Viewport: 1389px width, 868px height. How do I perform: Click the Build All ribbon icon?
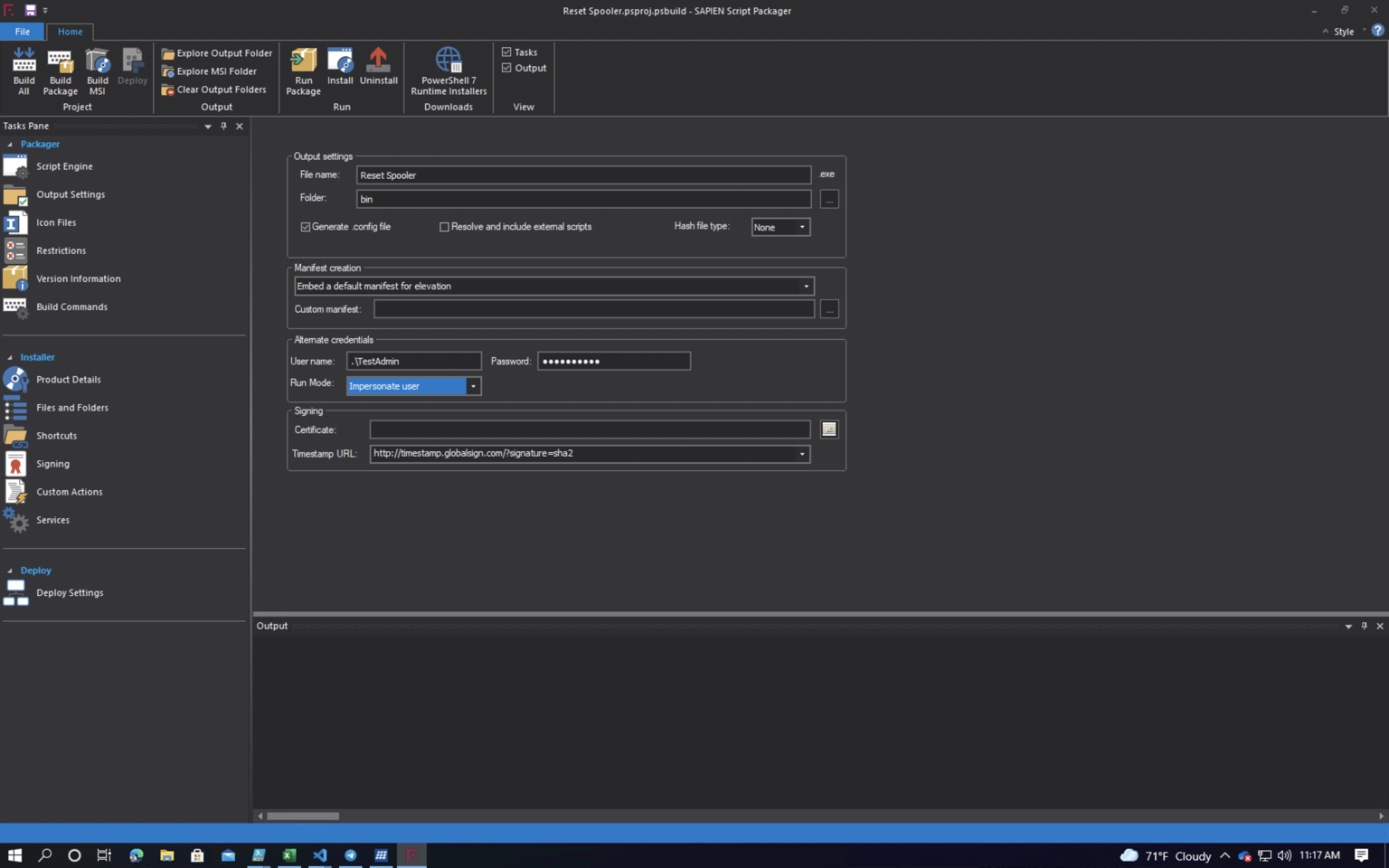[x=24, y=71]
